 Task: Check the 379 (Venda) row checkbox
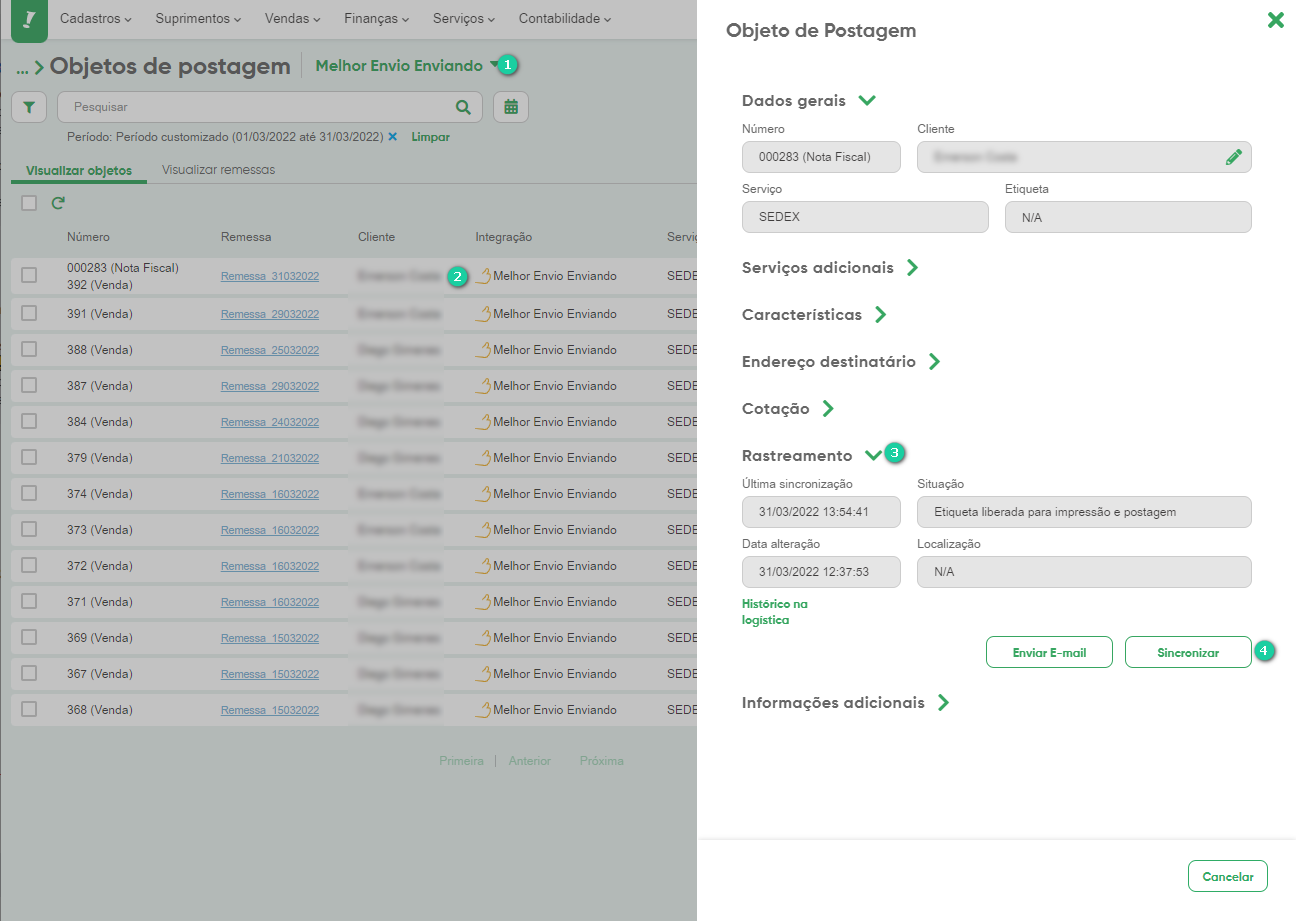[x=29, y=457]
